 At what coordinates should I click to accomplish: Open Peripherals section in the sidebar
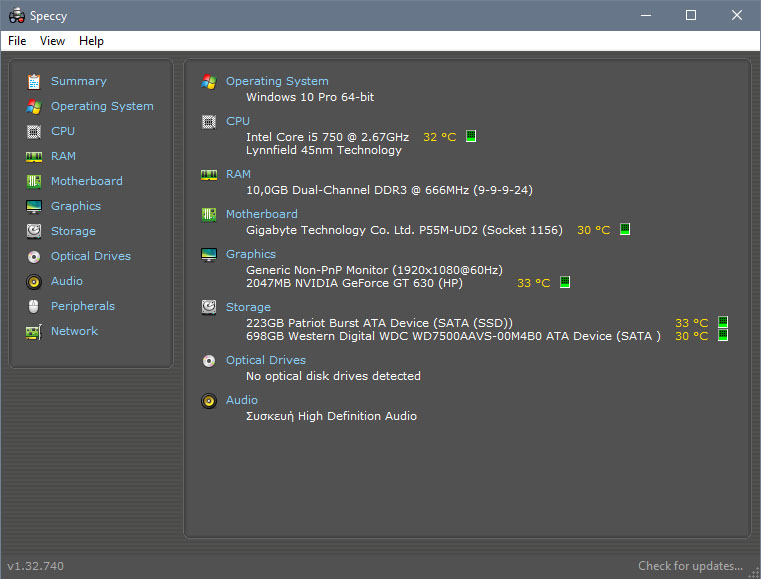pos(83,306)
